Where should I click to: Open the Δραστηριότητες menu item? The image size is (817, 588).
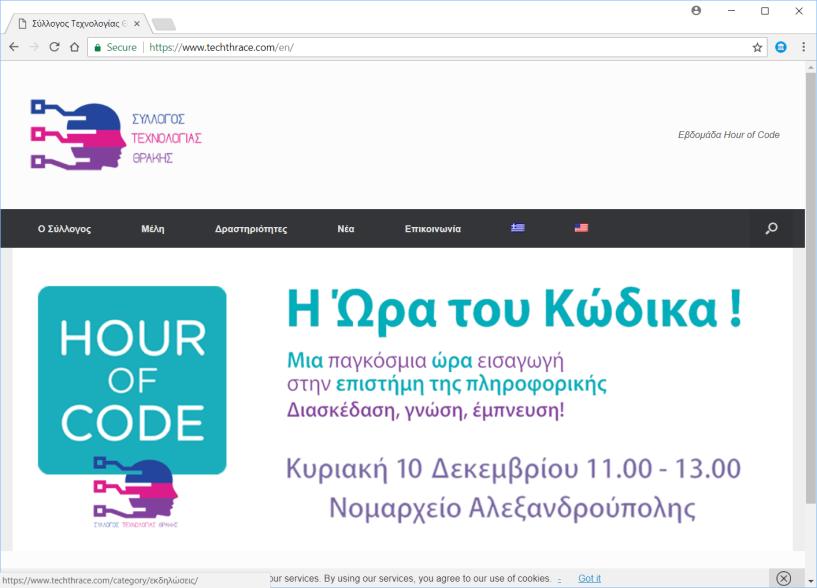point(251,229)
